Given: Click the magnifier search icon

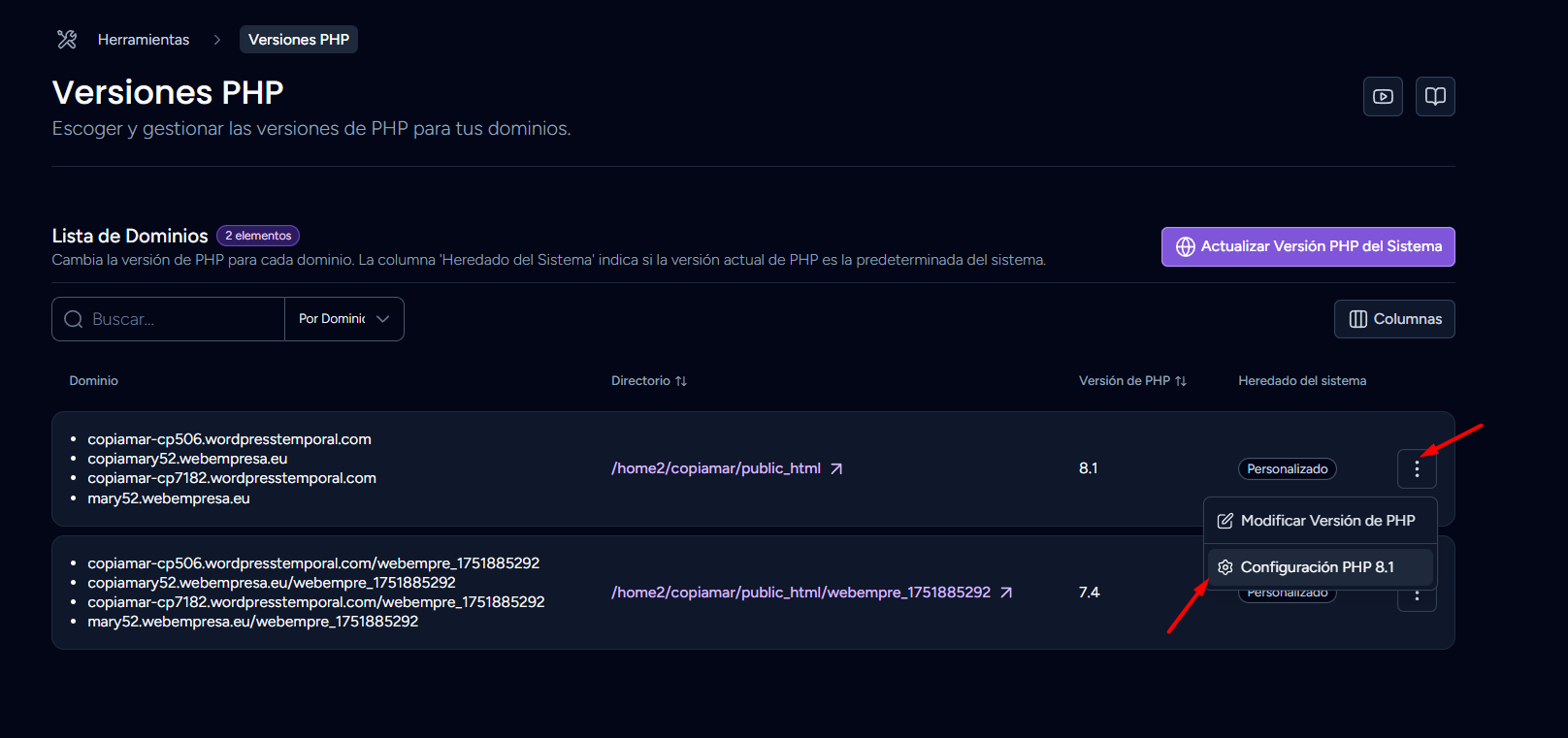Looking at the screenshot, I should (74, 319).
